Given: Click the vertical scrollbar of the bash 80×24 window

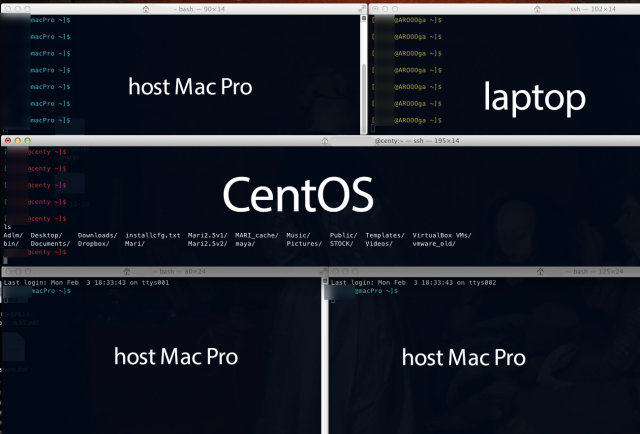Looking at the screenshot, I should pyautogui.click(x=325, y=358).
